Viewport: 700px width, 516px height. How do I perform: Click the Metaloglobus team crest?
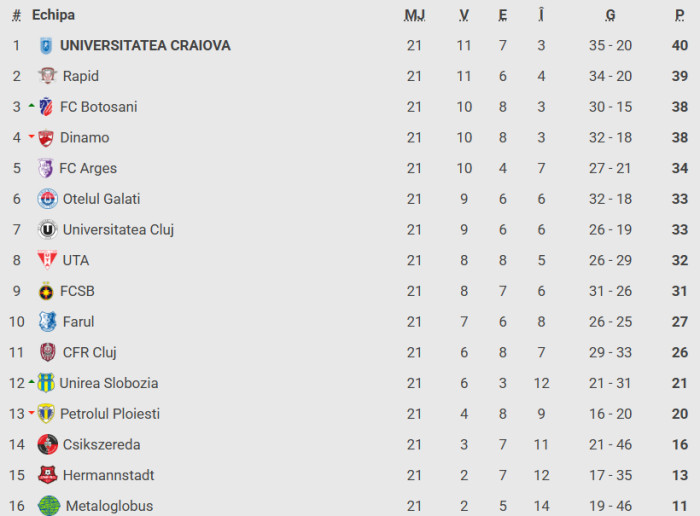(48, 506)
